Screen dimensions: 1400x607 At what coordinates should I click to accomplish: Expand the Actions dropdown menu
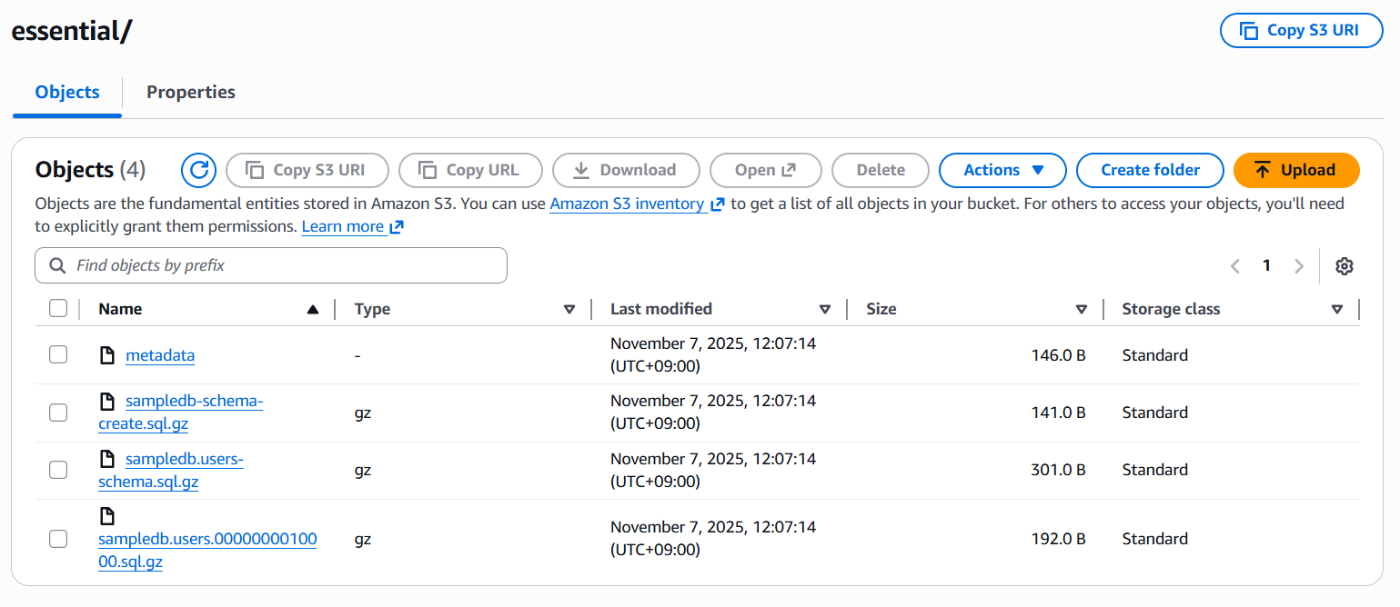point(1002,170)
